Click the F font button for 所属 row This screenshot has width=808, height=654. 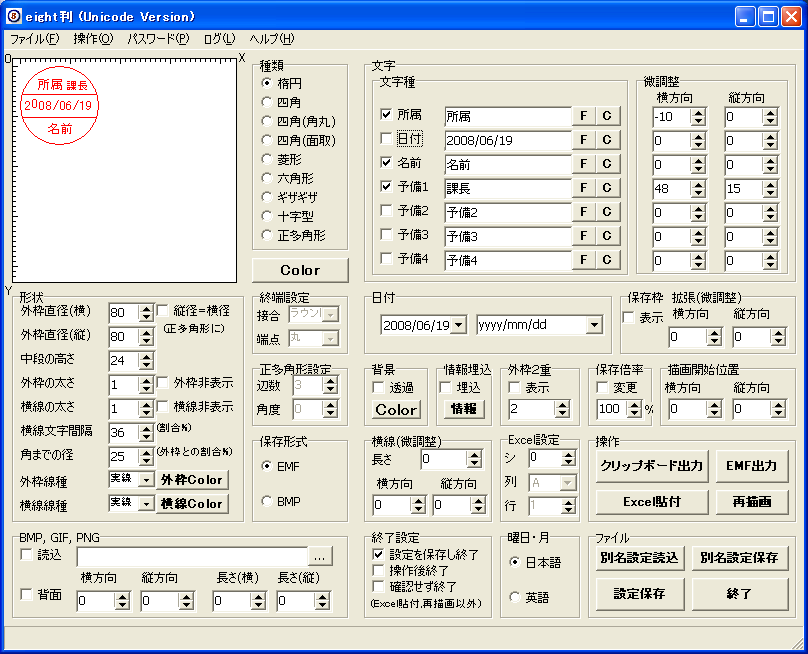click(583, 116)
